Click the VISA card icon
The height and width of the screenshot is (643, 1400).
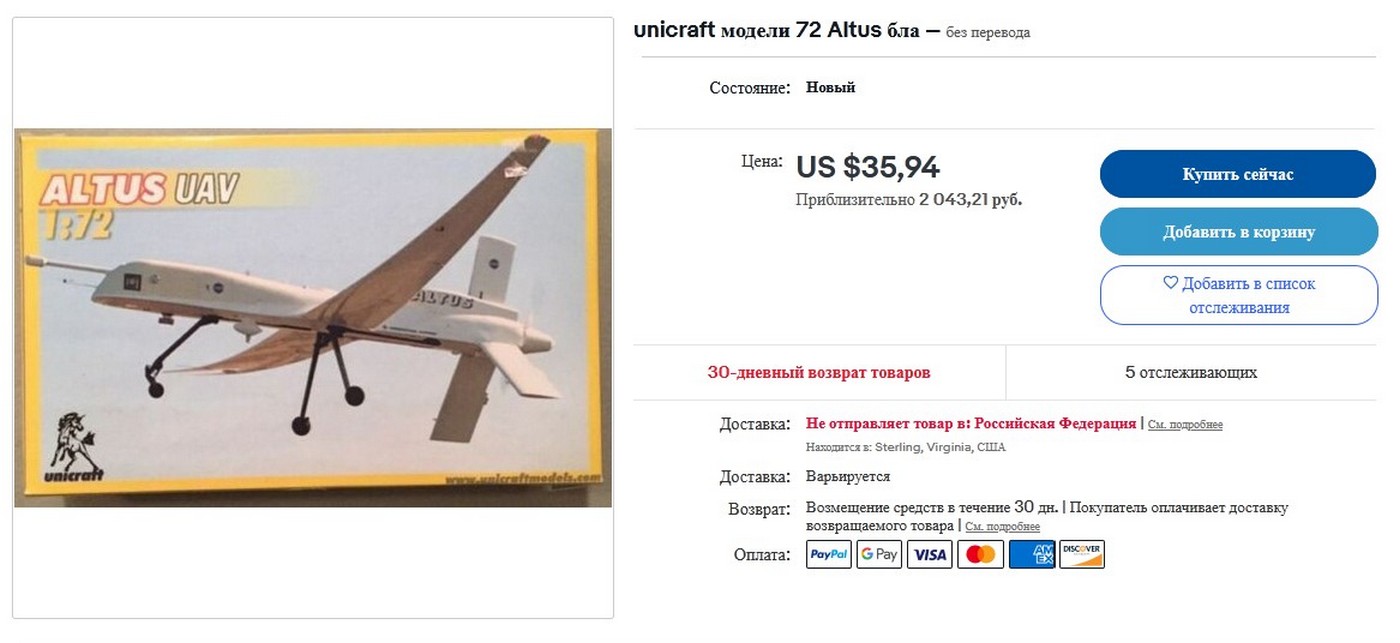(930, 554)
